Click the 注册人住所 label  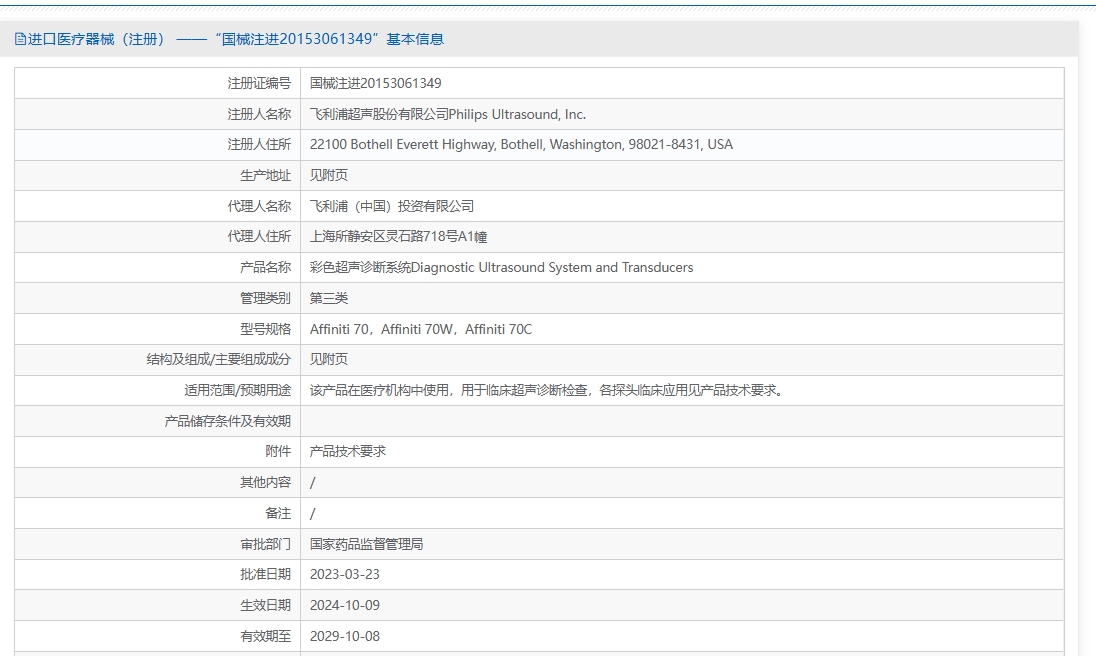[259, 145]
